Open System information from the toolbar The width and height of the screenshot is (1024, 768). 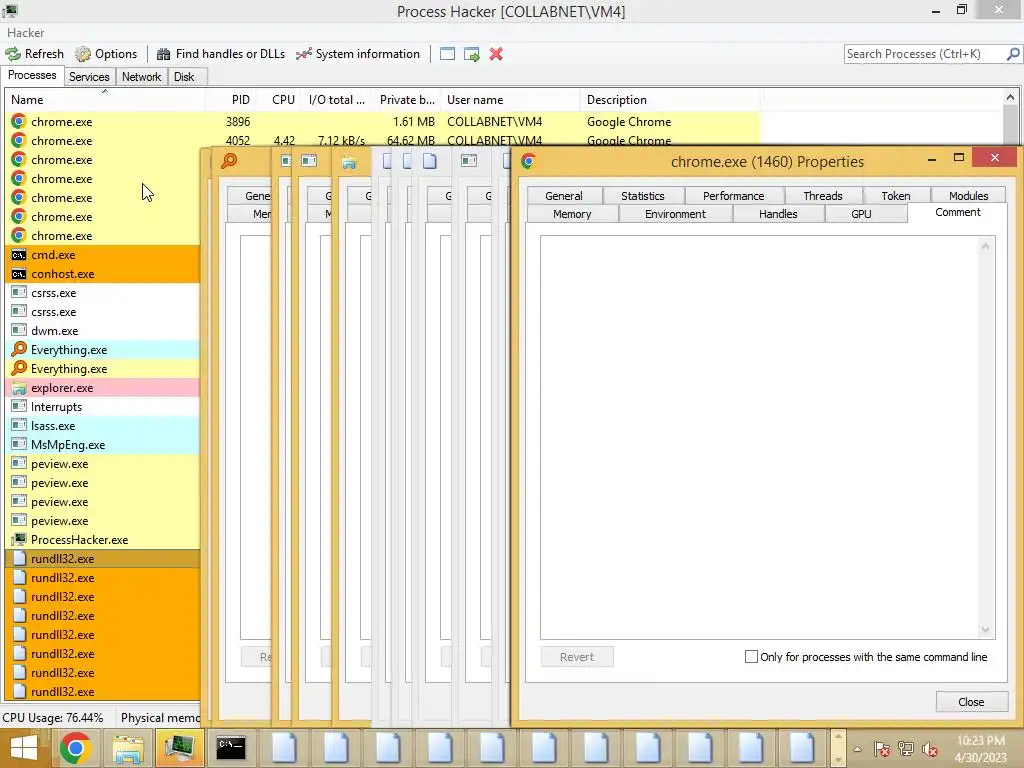click(358, 54)
